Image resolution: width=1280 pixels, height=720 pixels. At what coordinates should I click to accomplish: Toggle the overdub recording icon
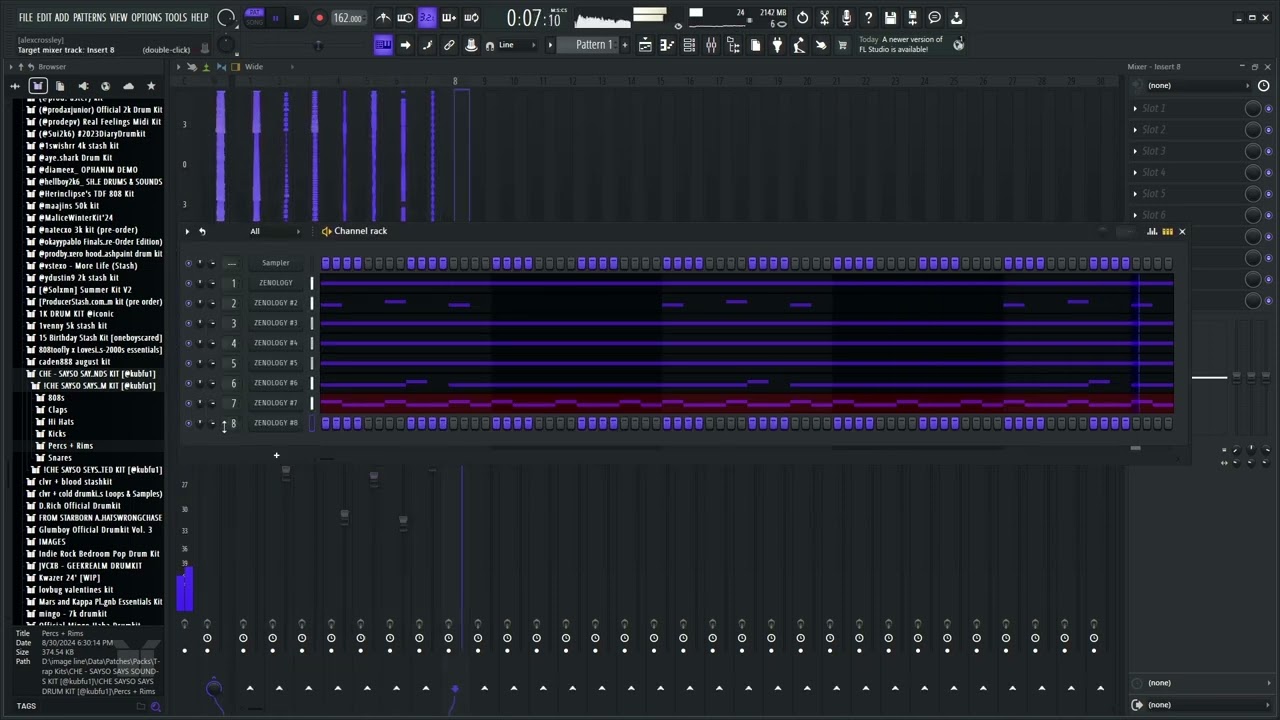click(449, 17)
